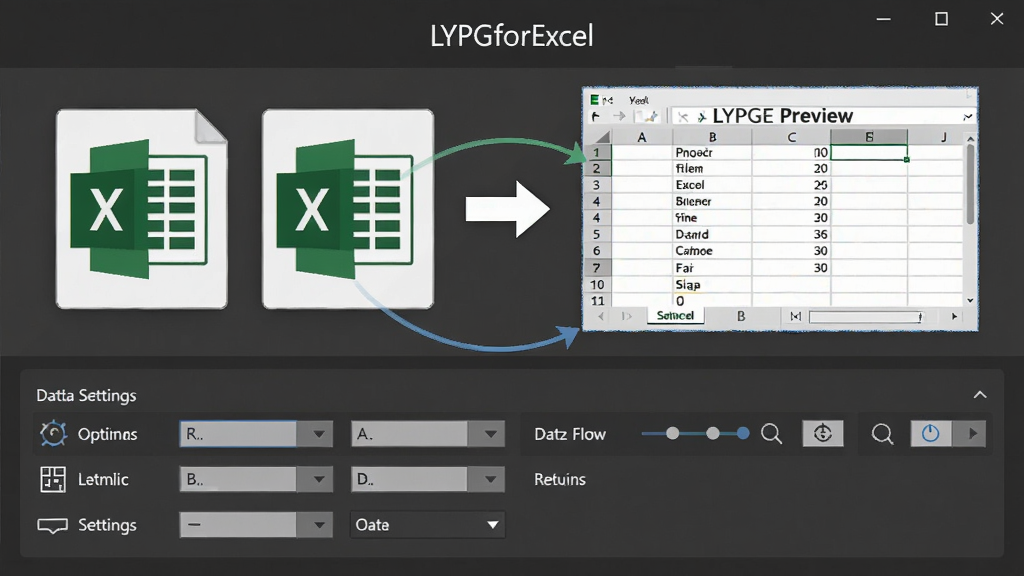Click column B header in preview
Viewport: 1024px width, 576px height.
[712, 137]
